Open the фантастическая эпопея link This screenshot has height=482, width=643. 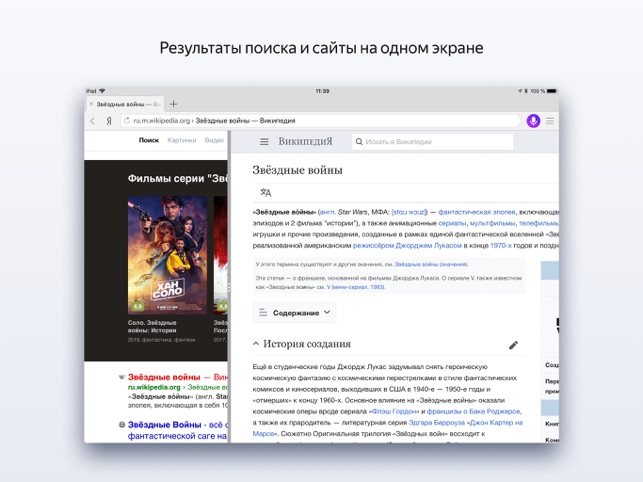click(477, 212)
